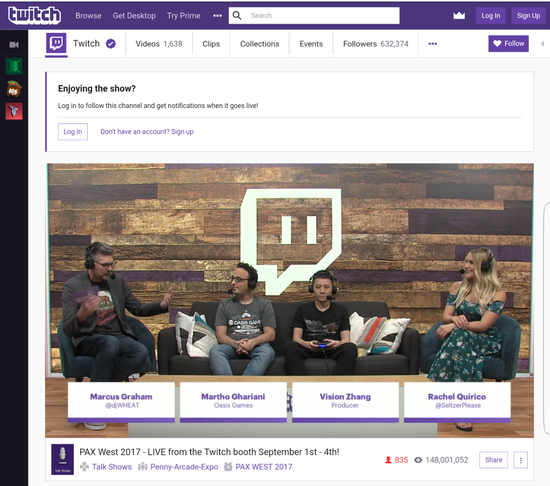Screen dimensions: 550x486
Task: Click the verified badge checkmark
Action: (x=111, y=44)
